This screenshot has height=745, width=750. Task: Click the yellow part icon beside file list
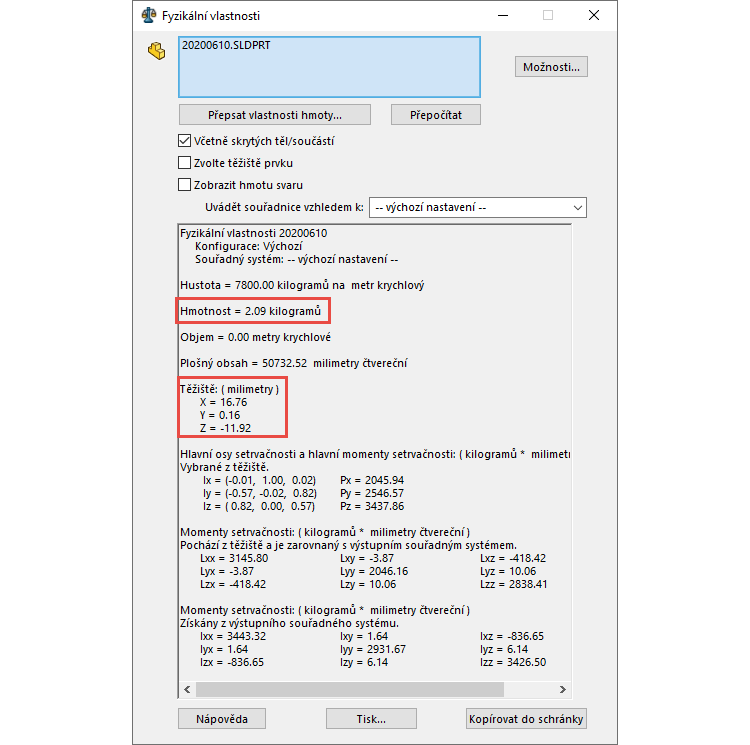(156, 51)
